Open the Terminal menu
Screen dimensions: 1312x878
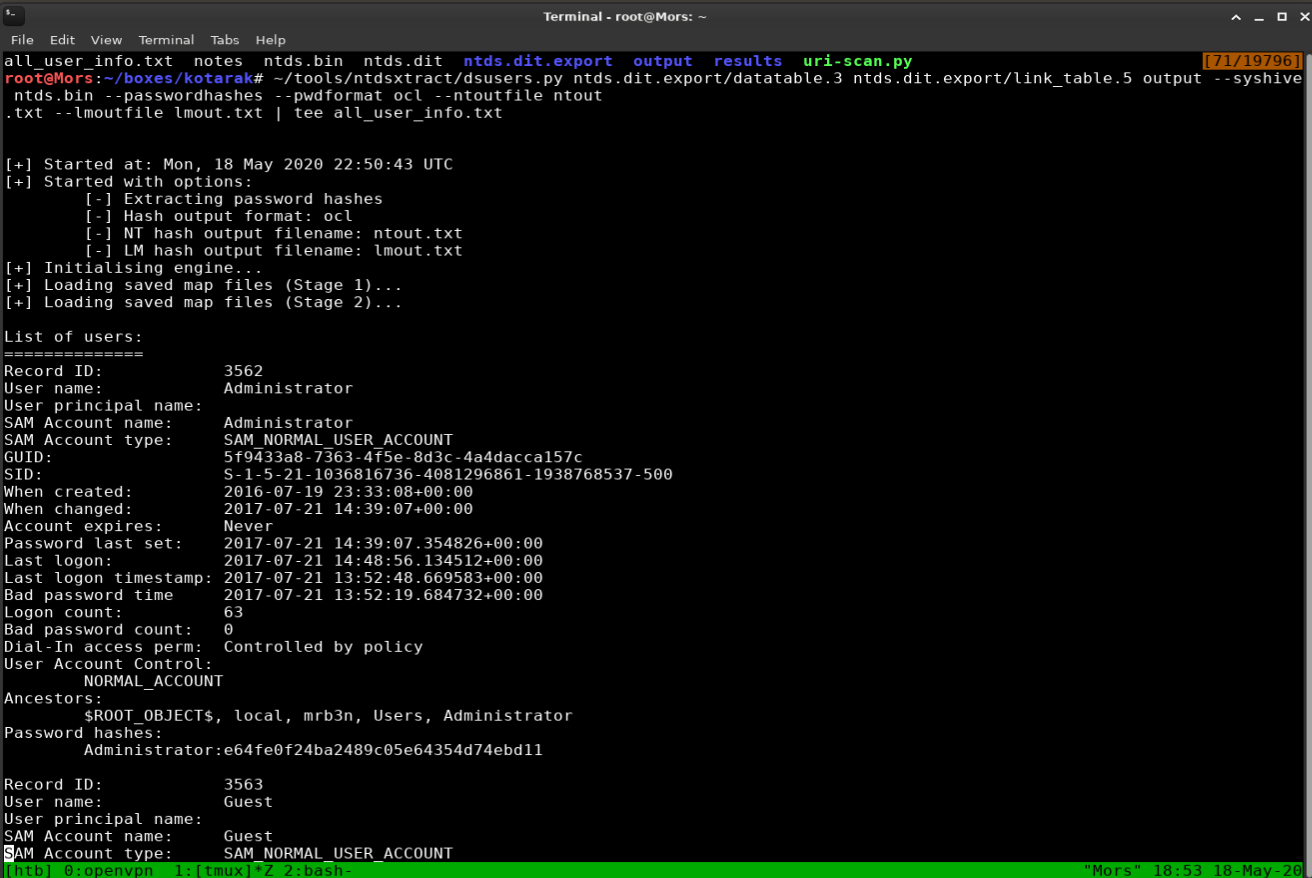click(x=166, y=40)
